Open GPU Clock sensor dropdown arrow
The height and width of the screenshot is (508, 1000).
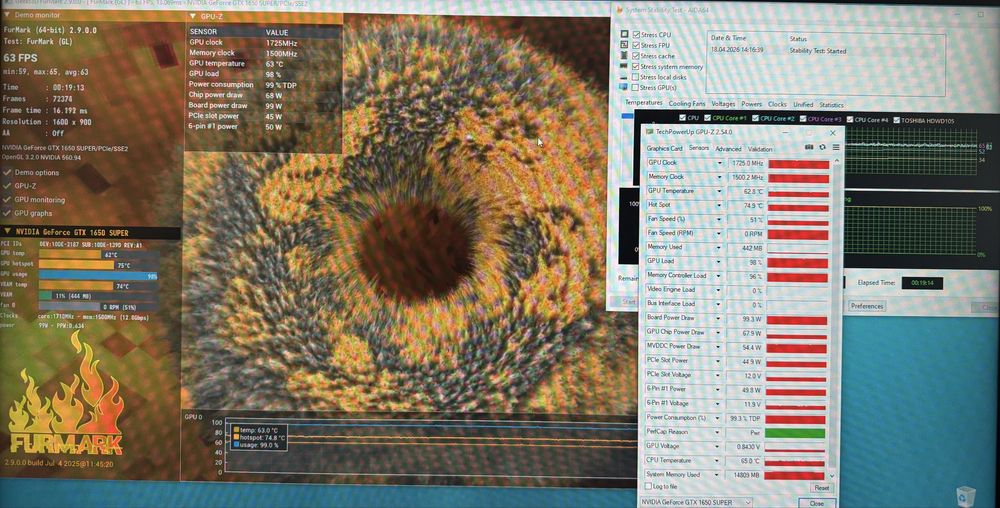click(719, 163)
